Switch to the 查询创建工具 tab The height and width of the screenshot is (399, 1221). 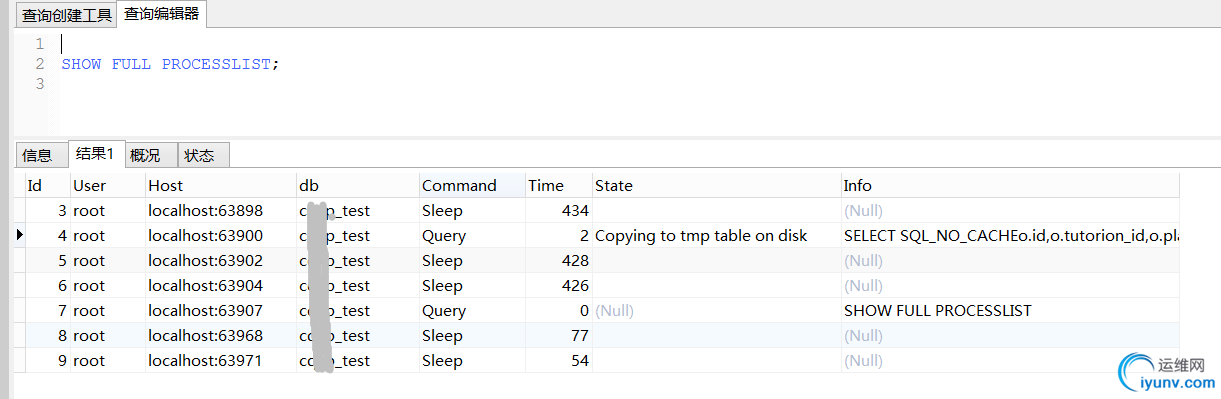tap(67, 15)
